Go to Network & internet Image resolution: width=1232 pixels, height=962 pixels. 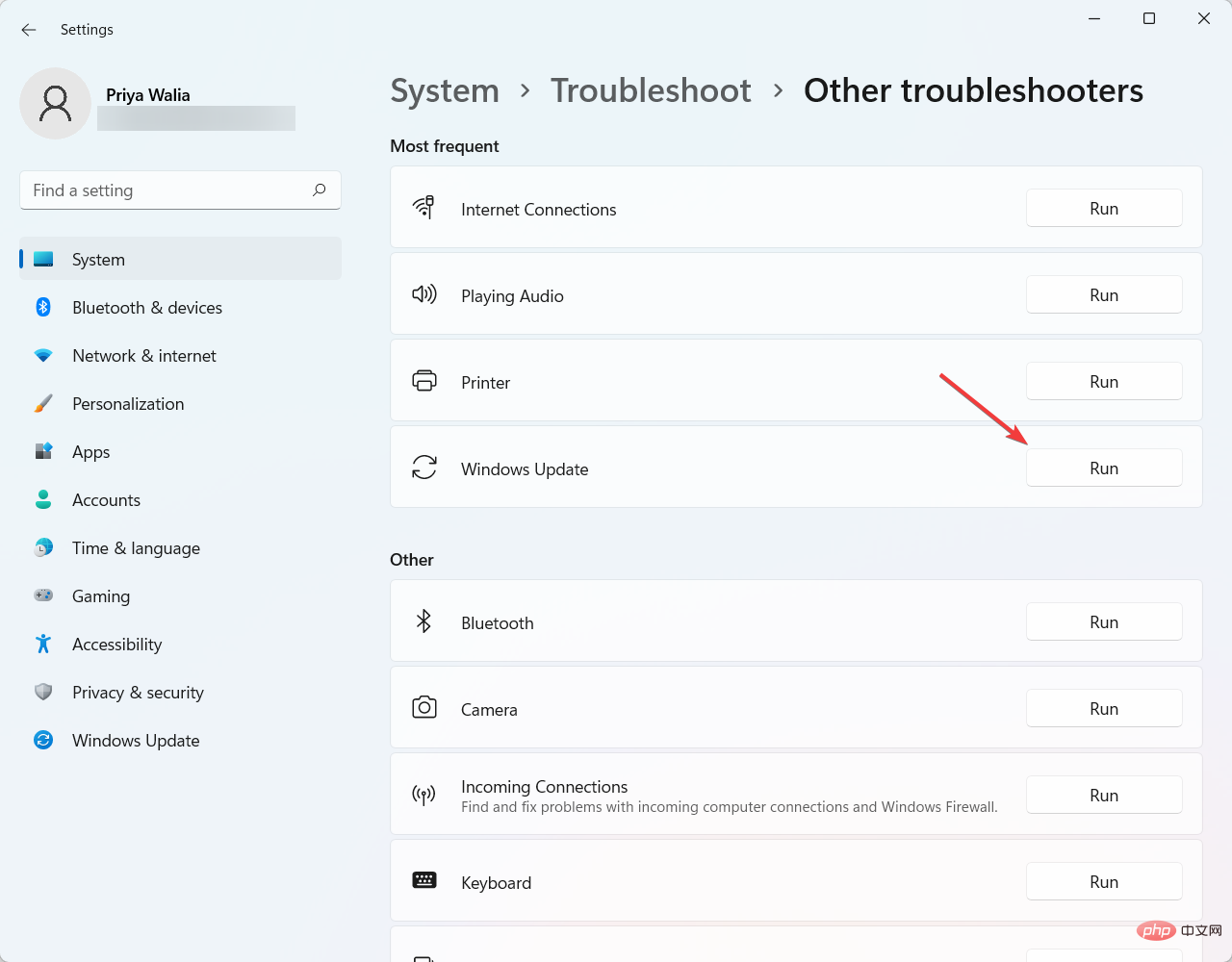tap(181, 355)
